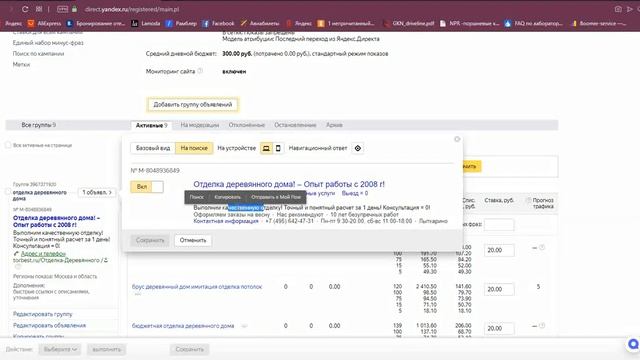The width and height of the screenshot is (640, 360).
Task: Switch to the 'На модерации' tab
Action: tap(200, 125)
